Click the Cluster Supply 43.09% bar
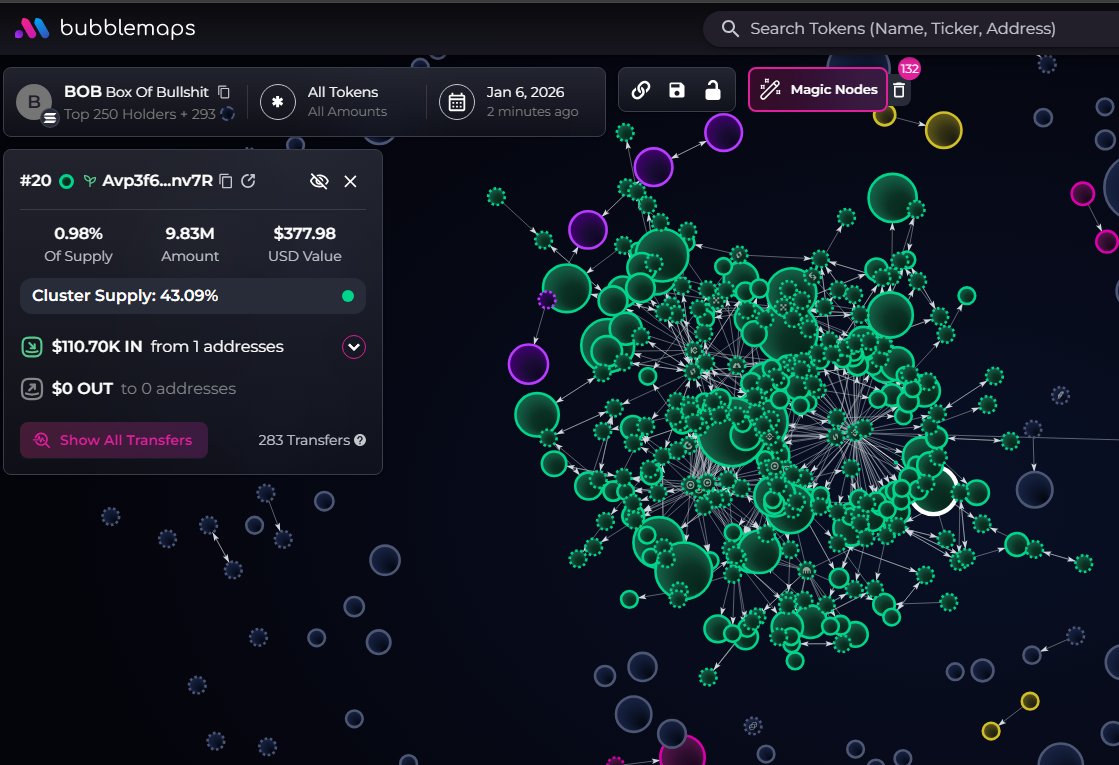 coord(193,296)
